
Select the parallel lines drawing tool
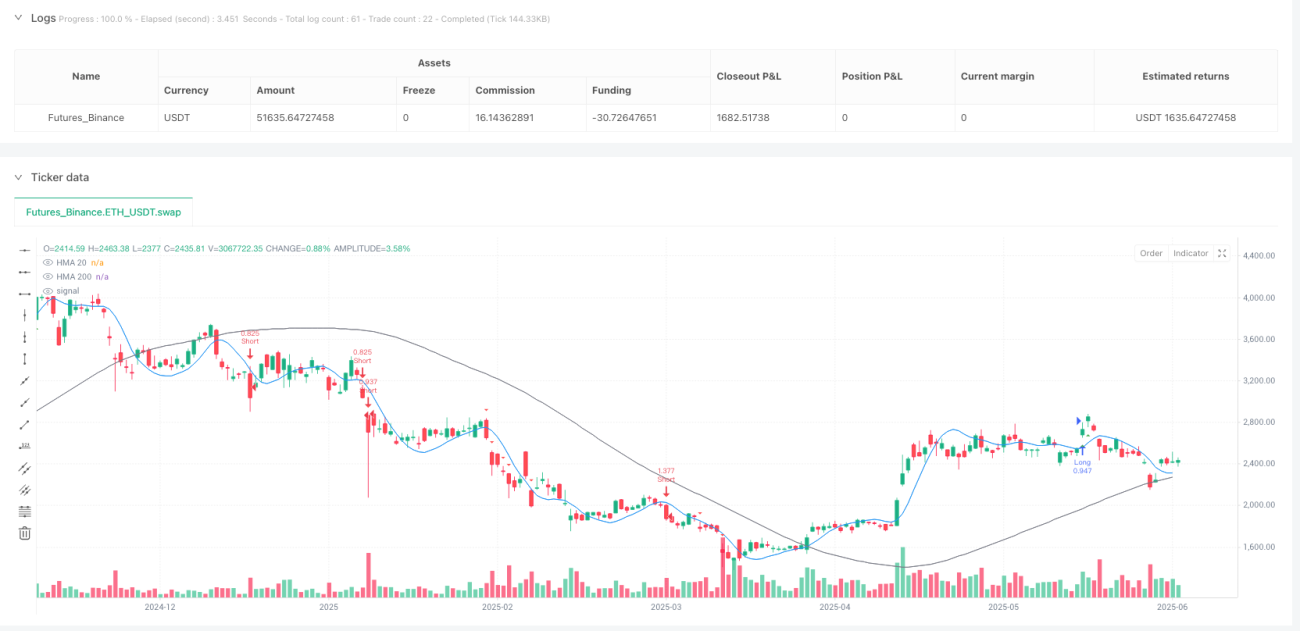[x=26, y=467]
